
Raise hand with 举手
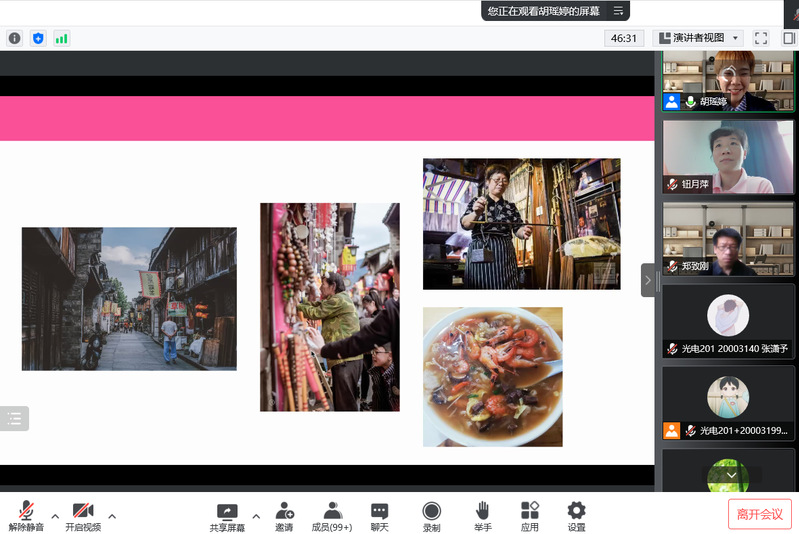[482, 516]
